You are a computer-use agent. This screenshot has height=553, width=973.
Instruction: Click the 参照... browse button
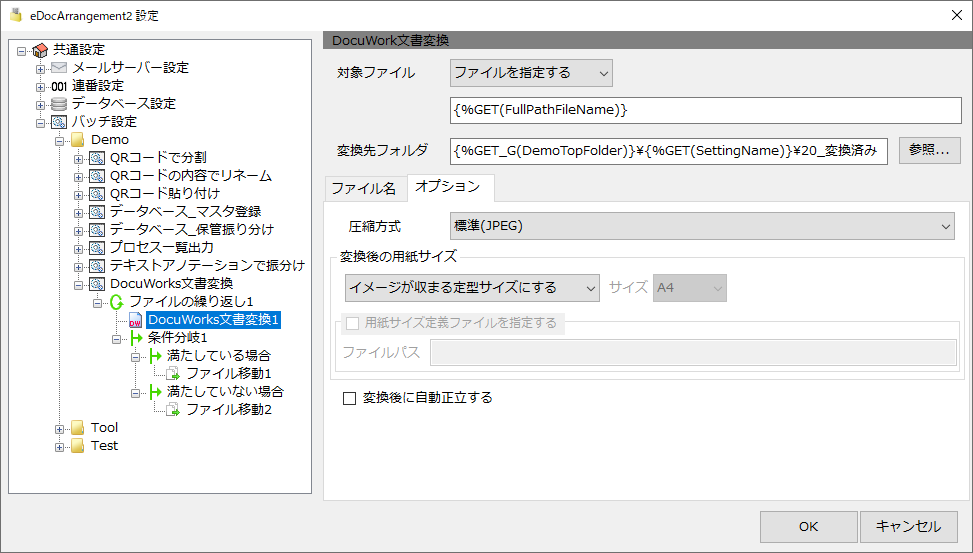point(930,150)
